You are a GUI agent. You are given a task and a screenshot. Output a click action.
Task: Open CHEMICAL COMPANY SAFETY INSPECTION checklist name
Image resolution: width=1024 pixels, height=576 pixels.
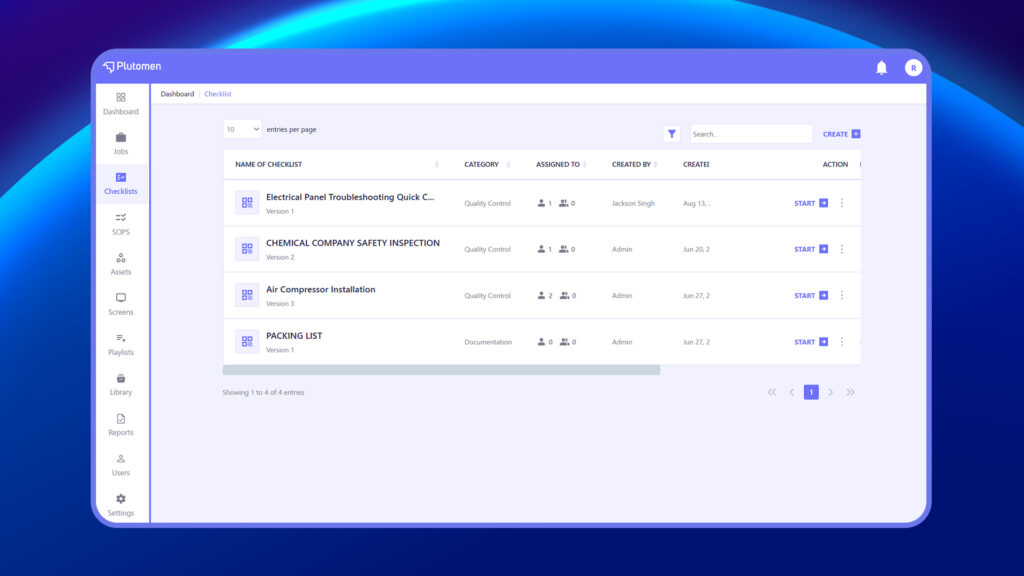point(353,243)
